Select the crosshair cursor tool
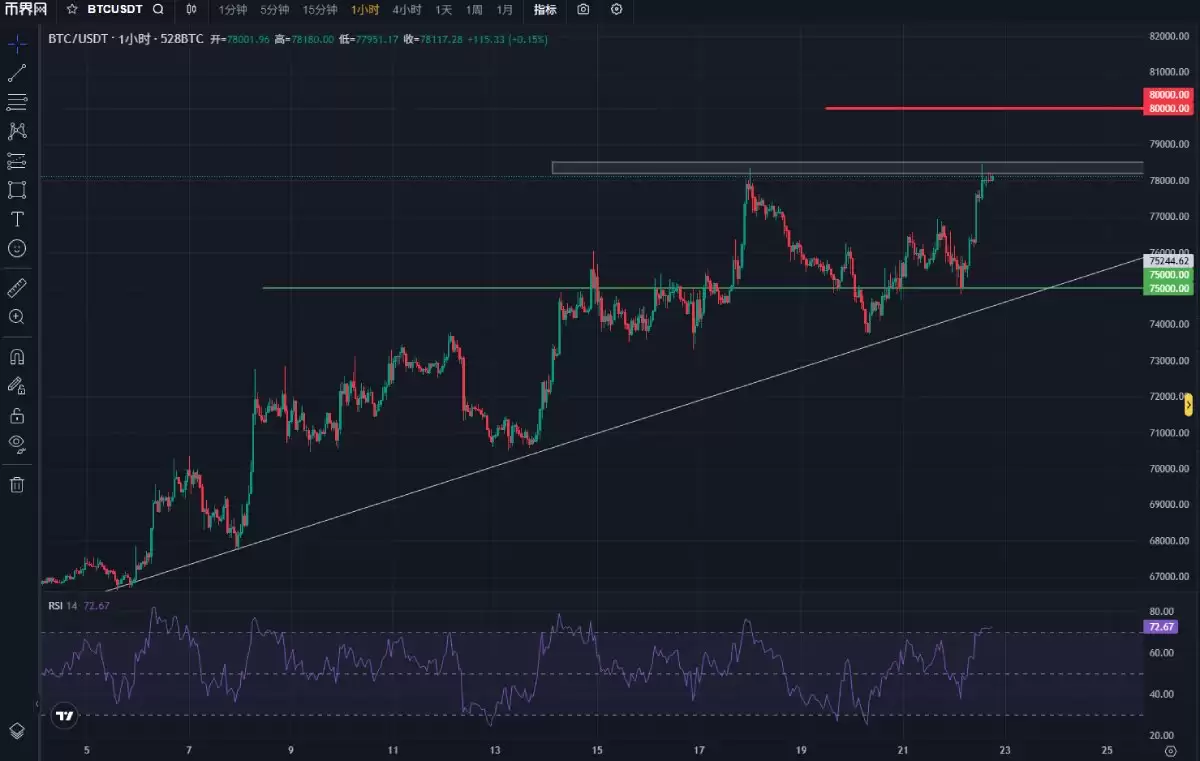Screen dimensions: 1200x761 tap(17, 44)
